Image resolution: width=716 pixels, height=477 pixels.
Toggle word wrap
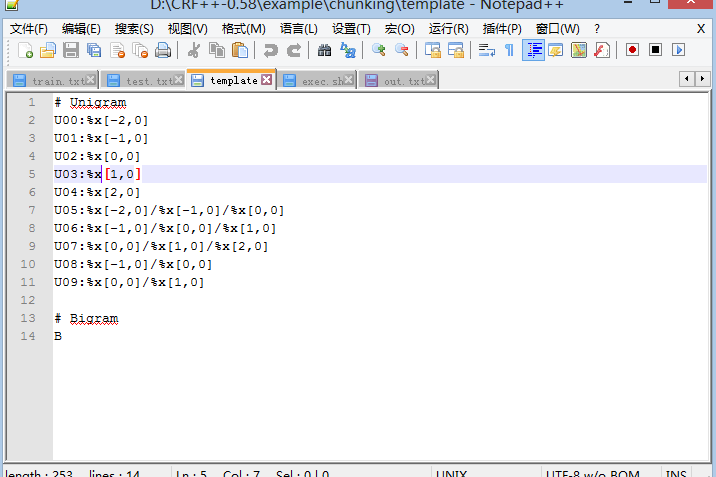point(486,50)
